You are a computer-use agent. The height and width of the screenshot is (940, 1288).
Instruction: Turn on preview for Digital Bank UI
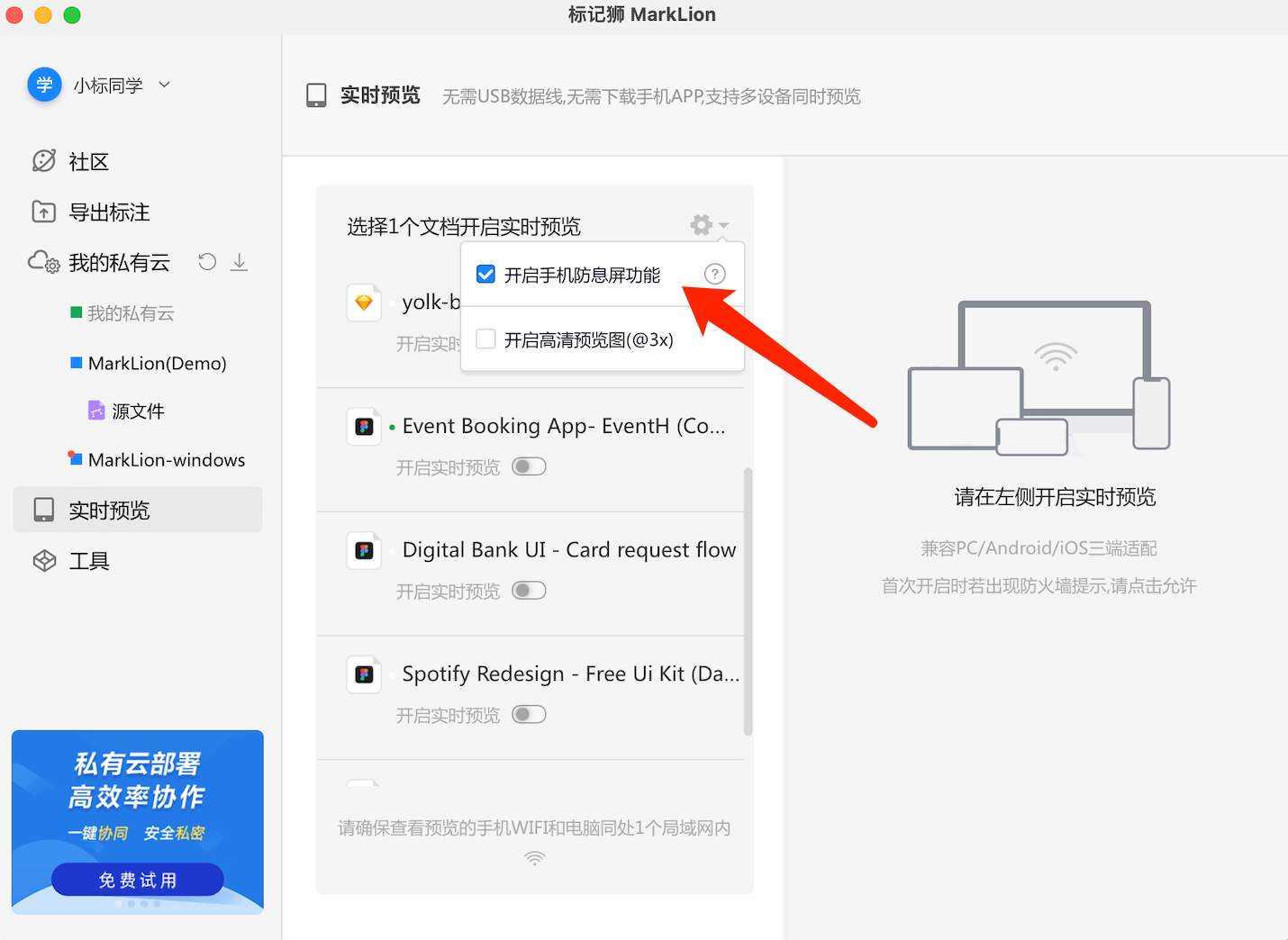pos(529,590)
